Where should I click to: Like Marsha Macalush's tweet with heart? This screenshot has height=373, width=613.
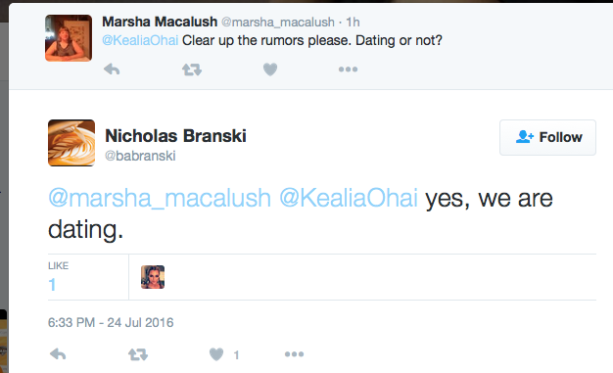(x=270, y=70)
